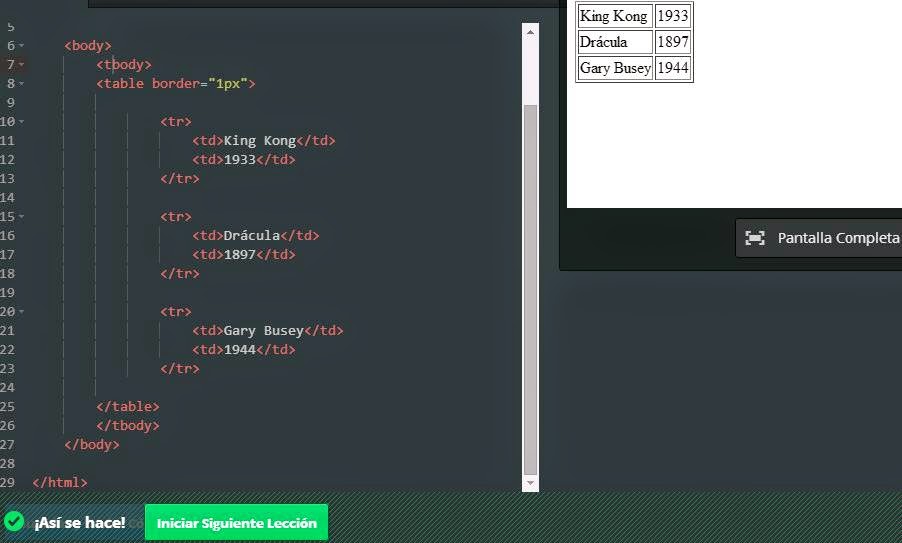Click line number 9 in the gutter
The width and height of the screenshot is (902, 543).
coord(10,102)
